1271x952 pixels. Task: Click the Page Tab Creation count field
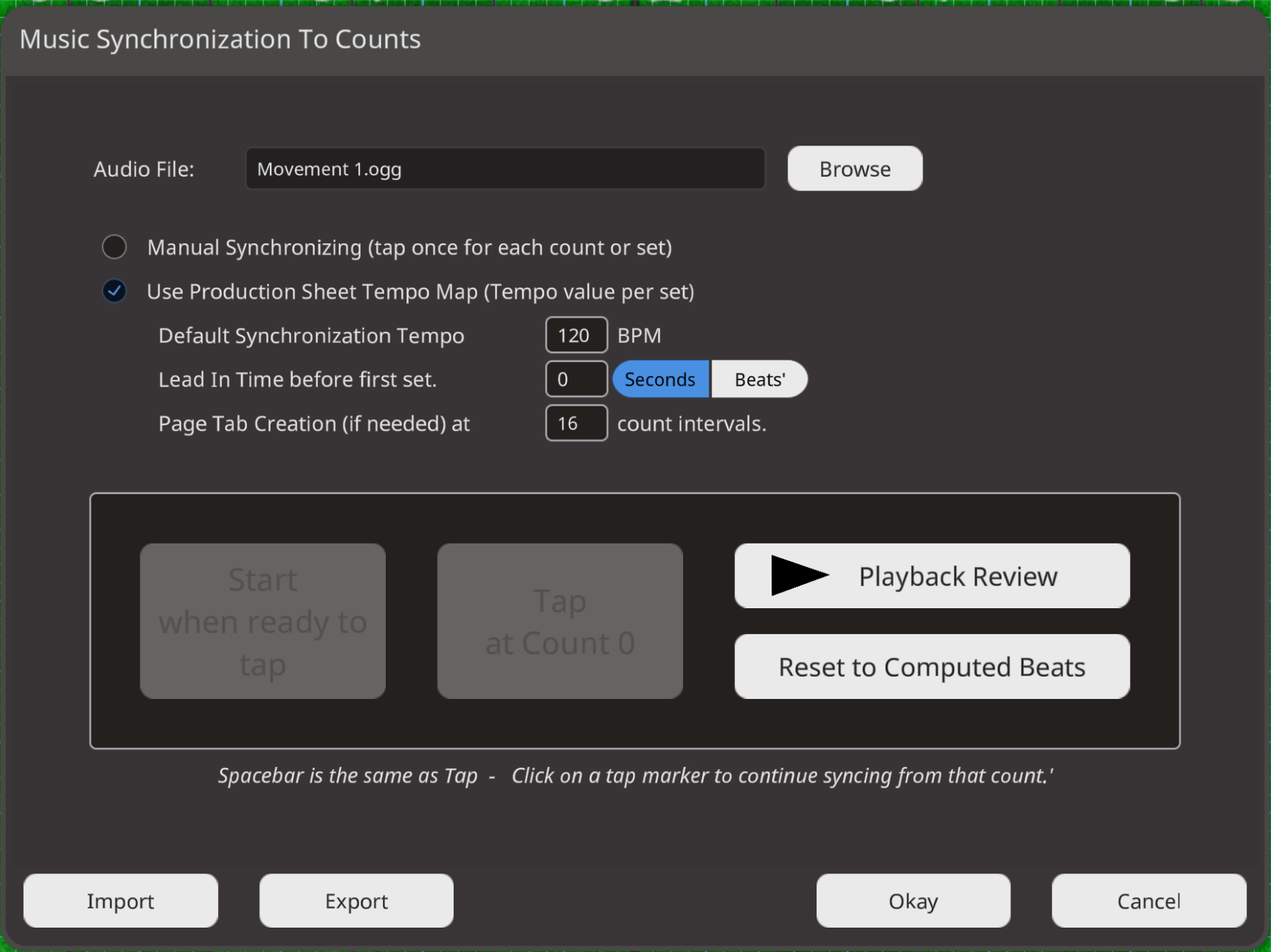[x=576, y=424]
